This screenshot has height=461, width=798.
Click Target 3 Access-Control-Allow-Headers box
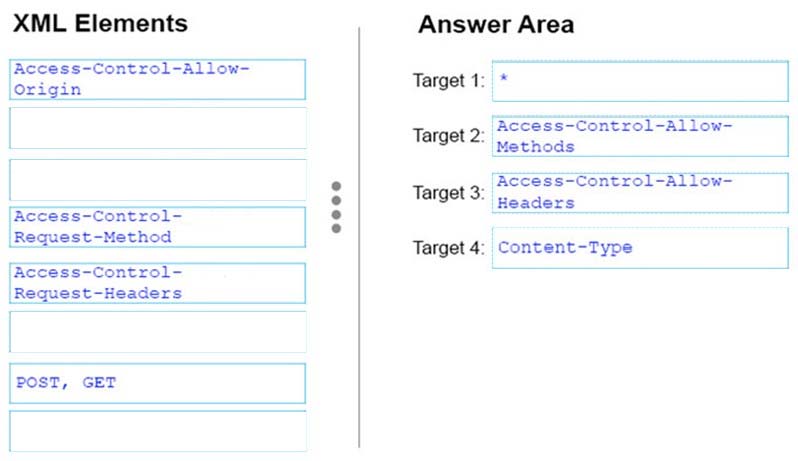(640, 193)
